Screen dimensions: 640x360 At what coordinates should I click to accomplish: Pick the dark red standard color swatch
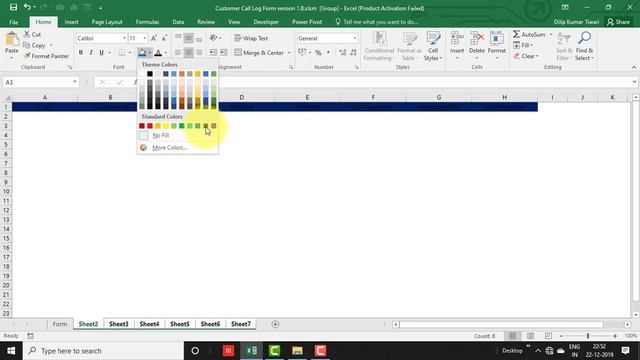[142, 126]
